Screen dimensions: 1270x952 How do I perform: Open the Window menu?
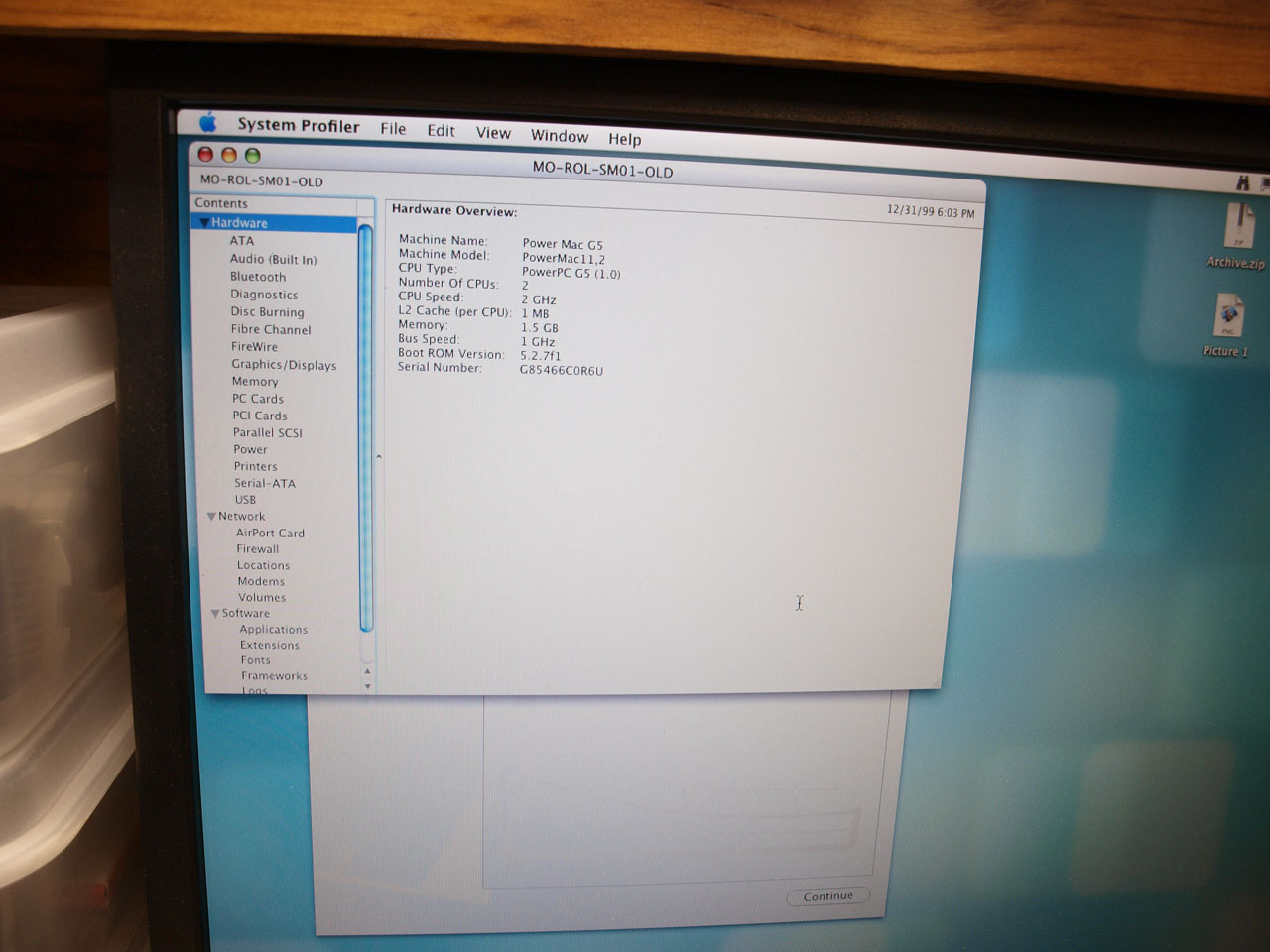560,136
